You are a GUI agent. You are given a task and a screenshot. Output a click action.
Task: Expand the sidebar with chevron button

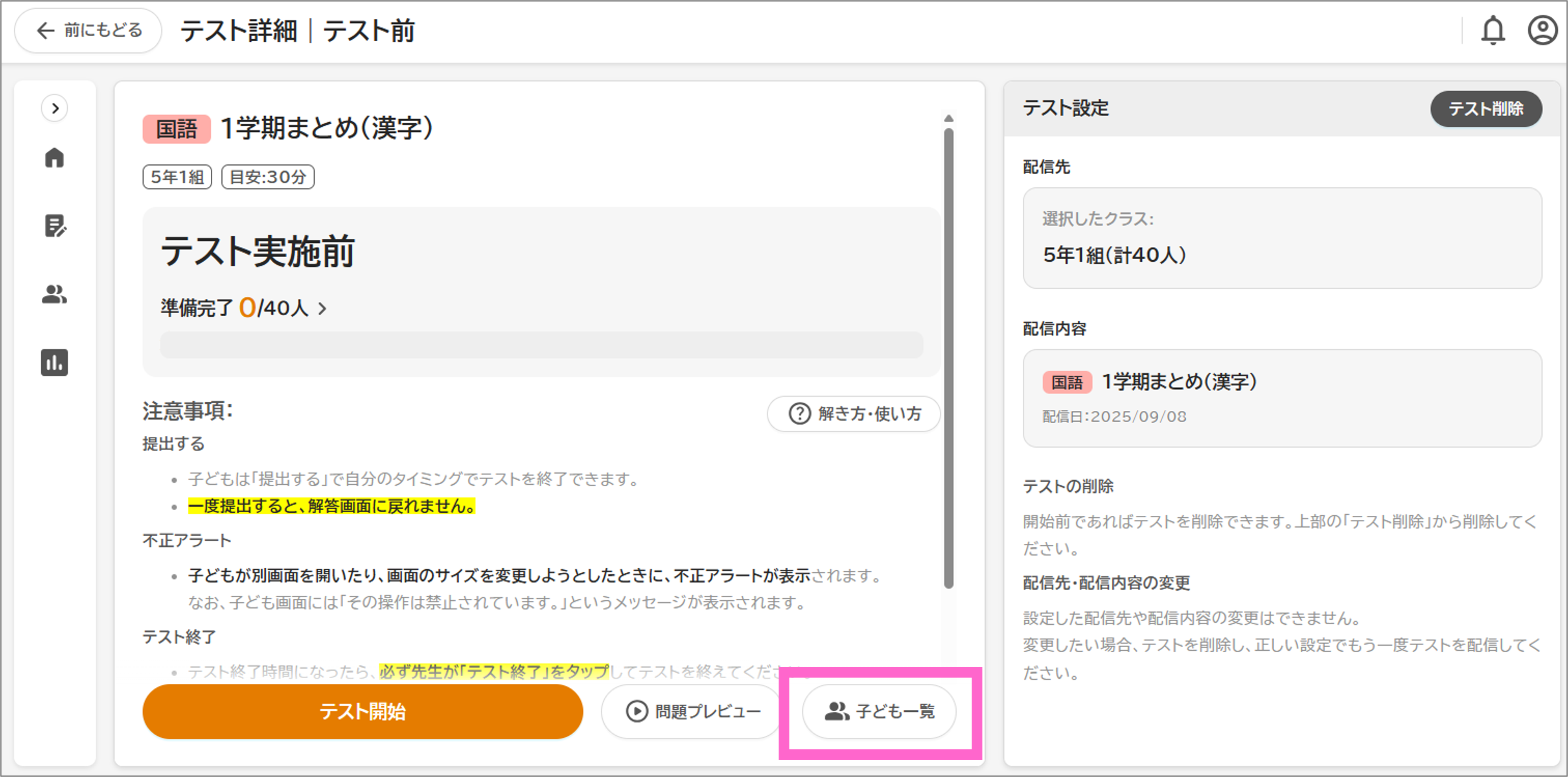click(x=55, y=109)
